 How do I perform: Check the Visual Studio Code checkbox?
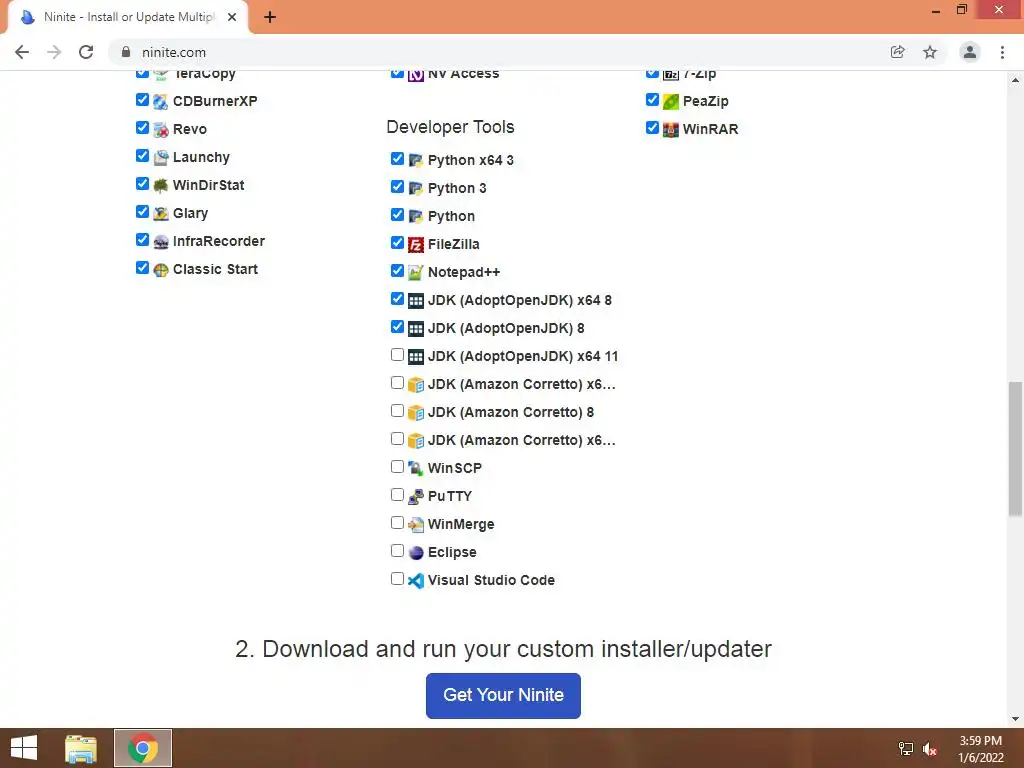click(397, 579)
